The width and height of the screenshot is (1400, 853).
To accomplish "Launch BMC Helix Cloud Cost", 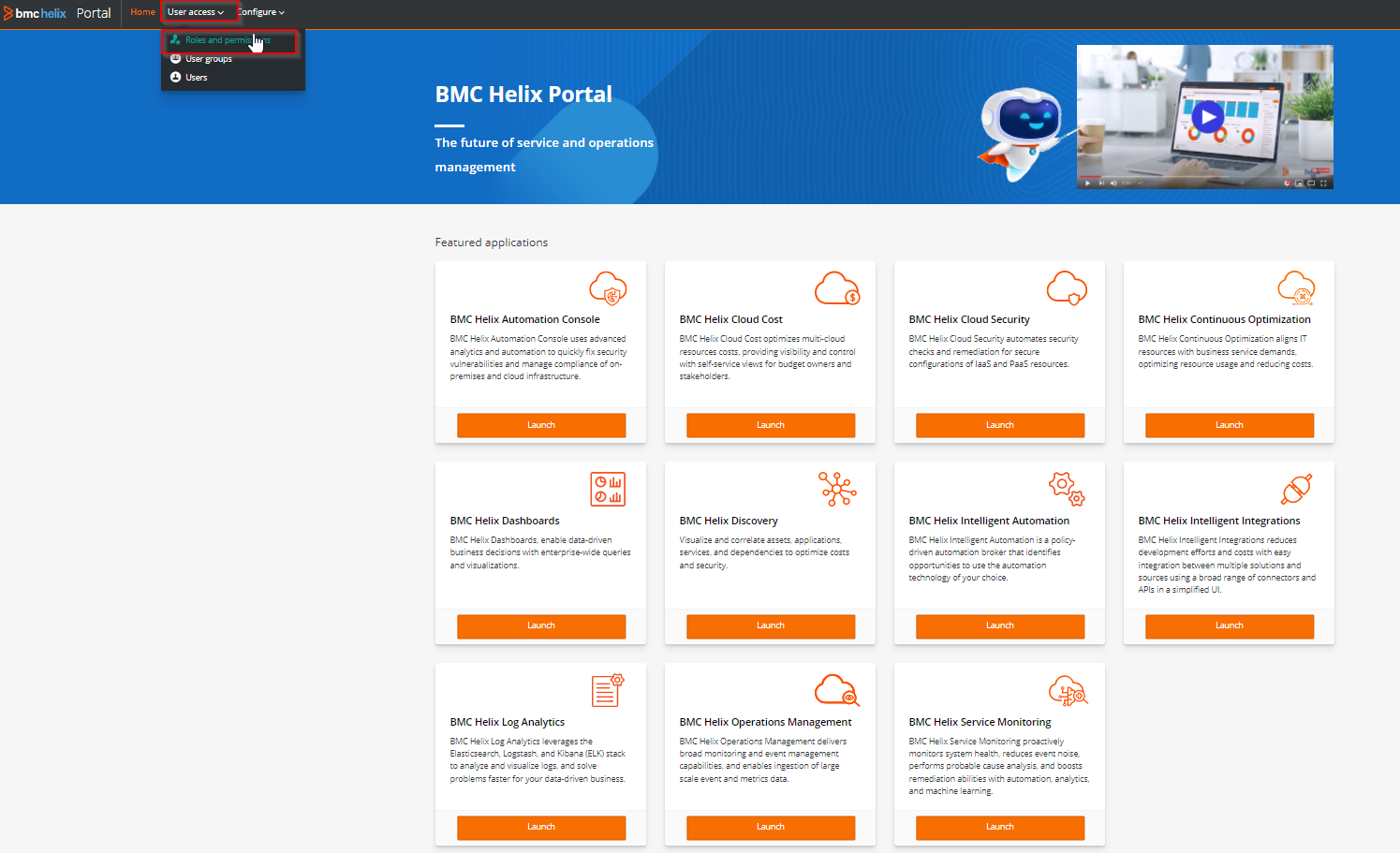I will [771, 425].
